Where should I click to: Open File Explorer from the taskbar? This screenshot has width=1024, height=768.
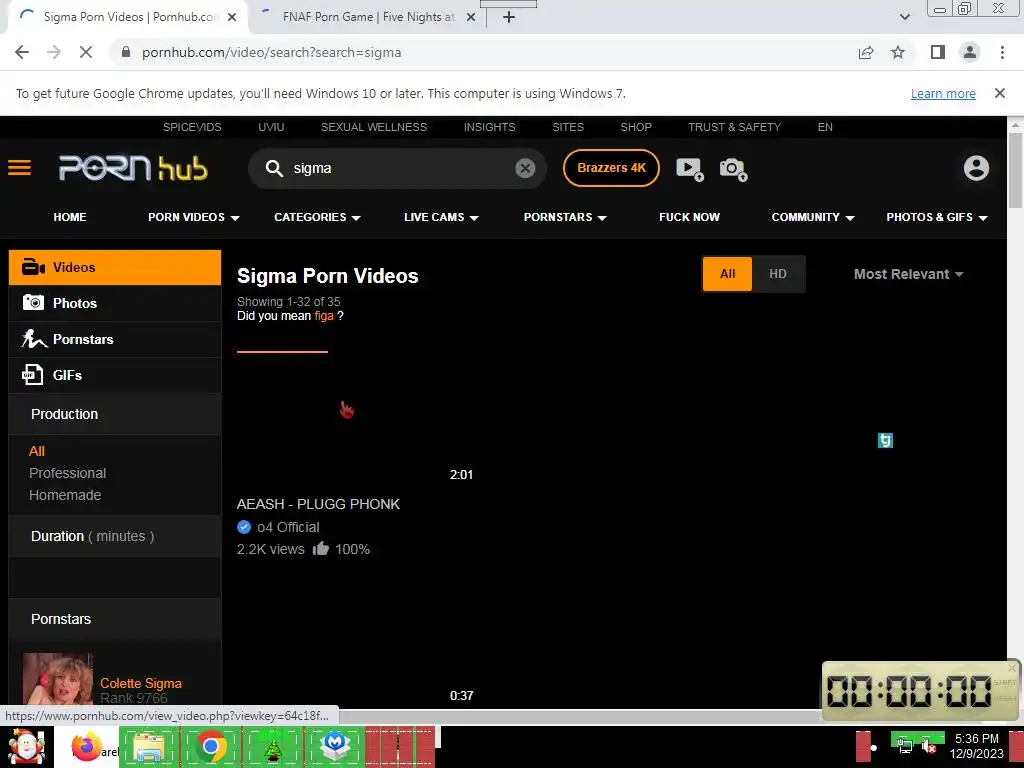point(149,747)
